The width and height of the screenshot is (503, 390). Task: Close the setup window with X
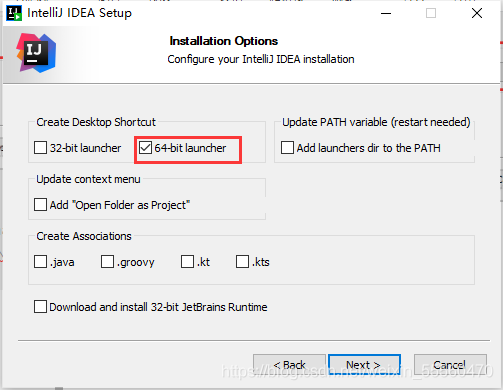477,13
